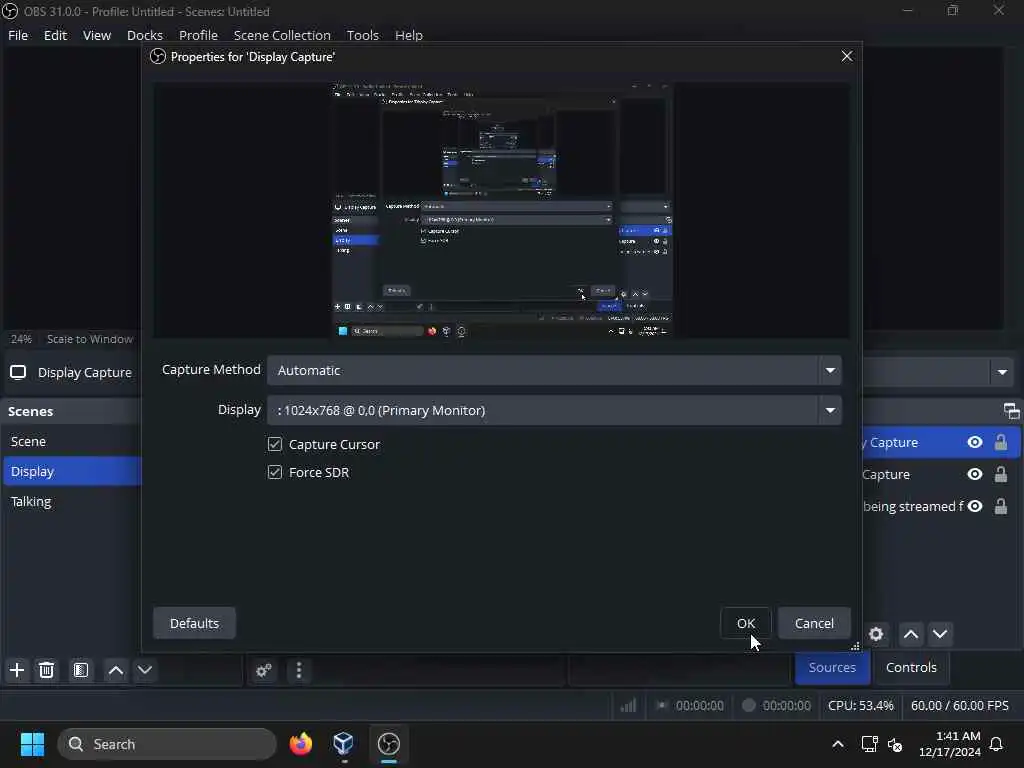Select the 'Scene' entry in Scenes list
Image resolution: width=1024 pixels, height=768 pixels.
click(x=72, y=441)
